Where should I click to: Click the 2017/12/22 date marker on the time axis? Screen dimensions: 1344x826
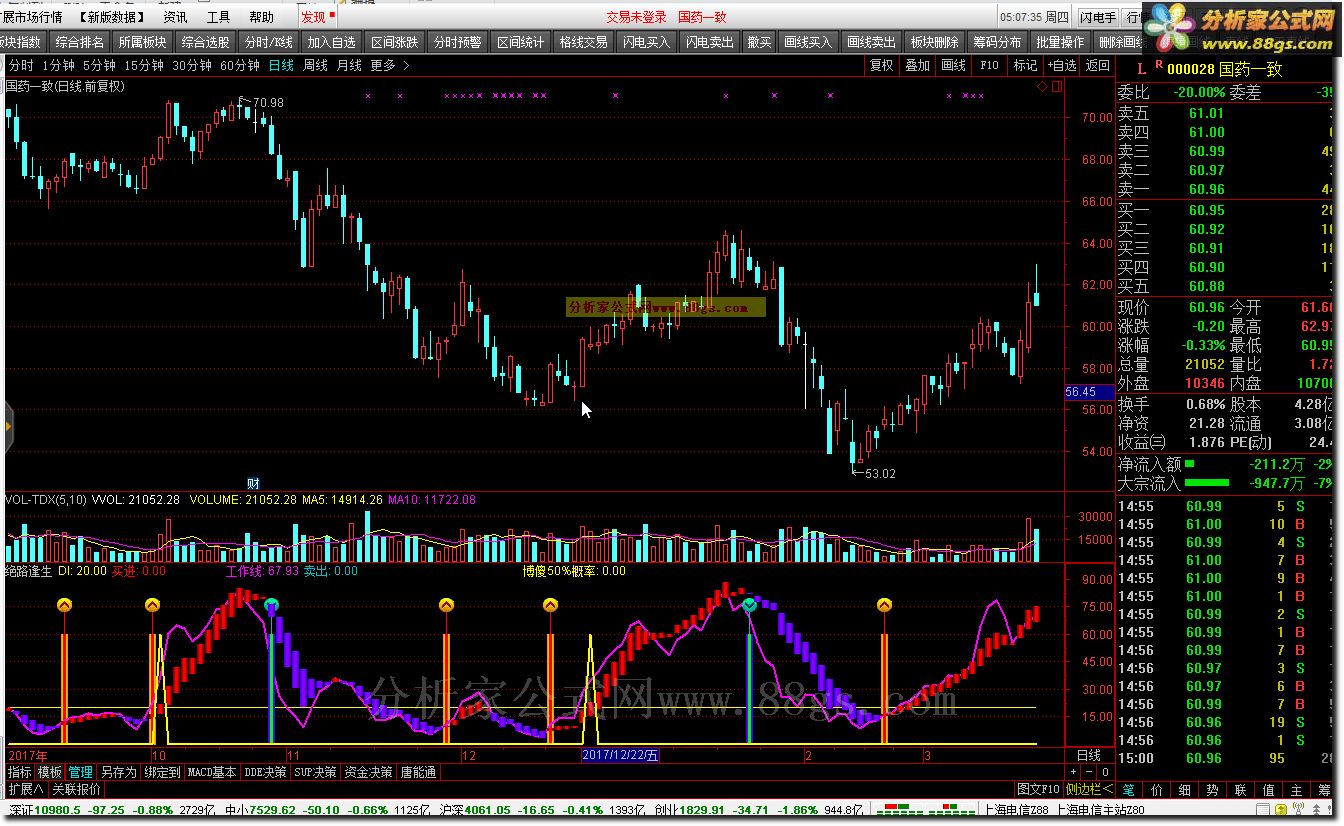pos(621,755)
